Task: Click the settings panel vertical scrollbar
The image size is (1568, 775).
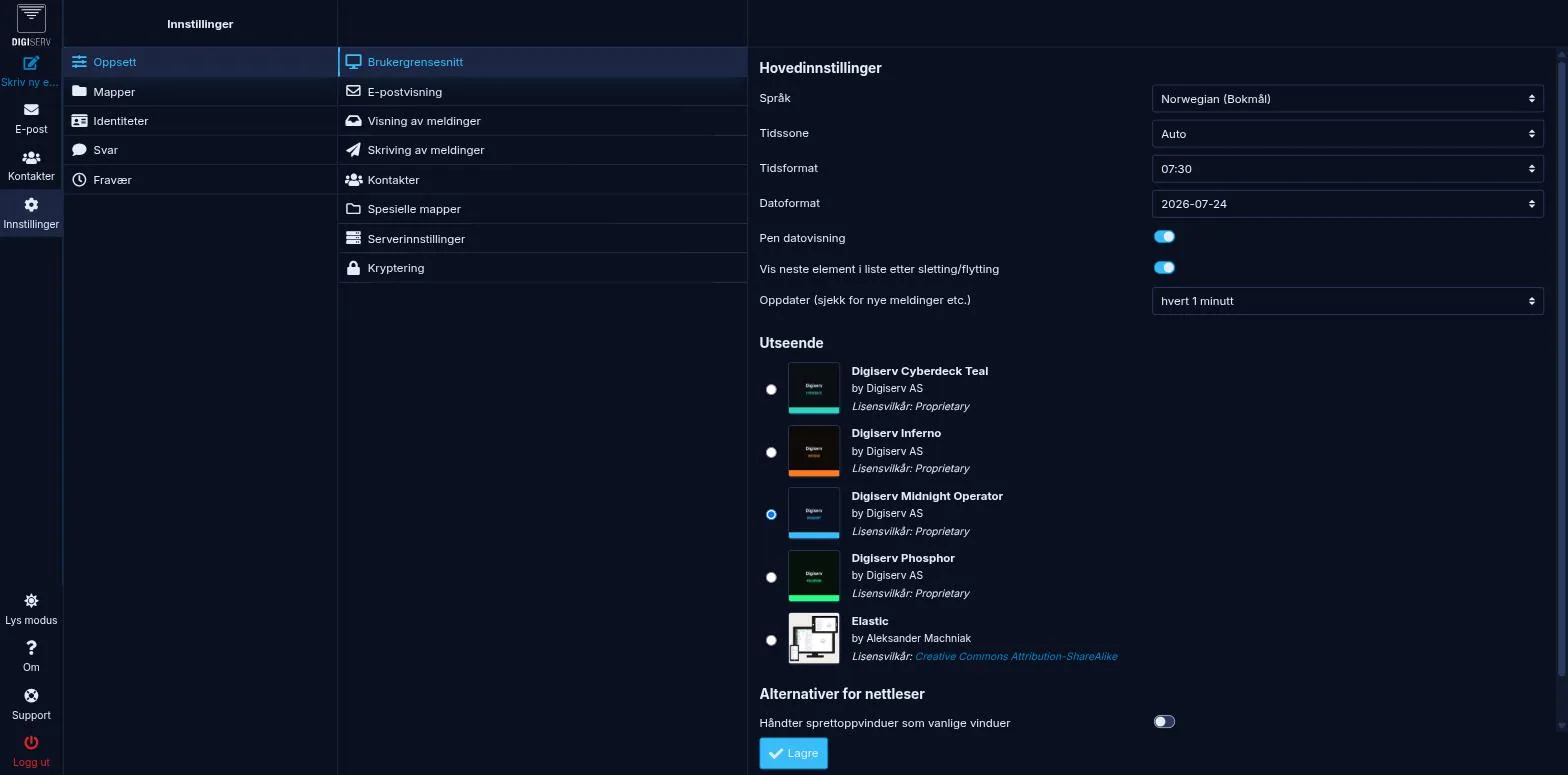Action: click(x=1561, y=368)
